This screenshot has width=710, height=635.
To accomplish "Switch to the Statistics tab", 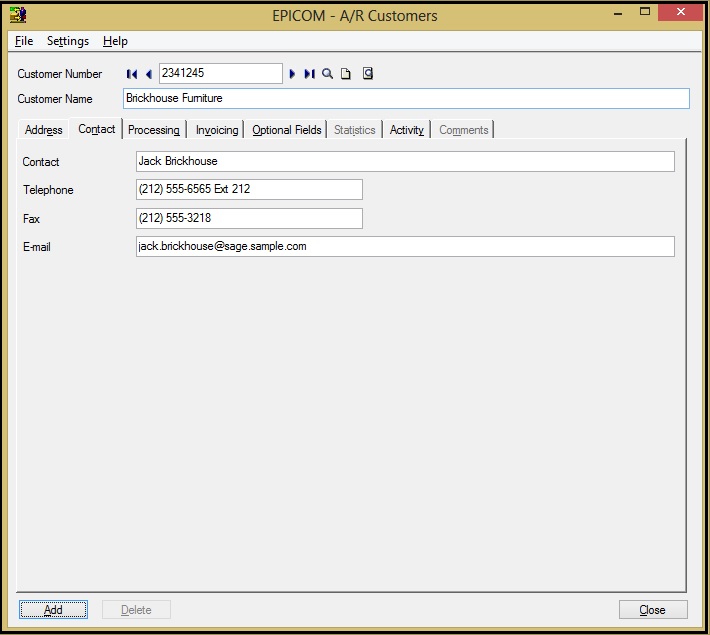I will [355, 130].
